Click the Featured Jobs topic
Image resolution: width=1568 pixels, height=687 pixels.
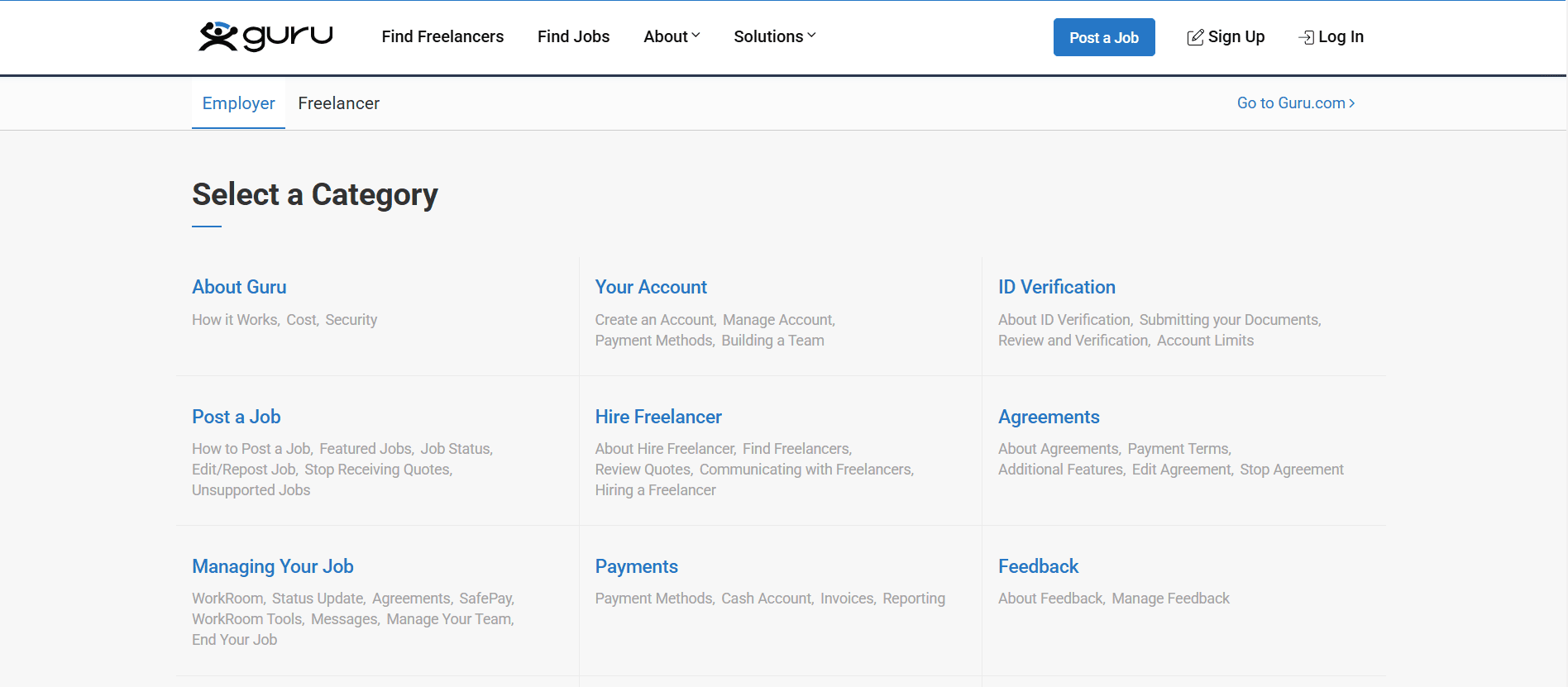point(366,449)
